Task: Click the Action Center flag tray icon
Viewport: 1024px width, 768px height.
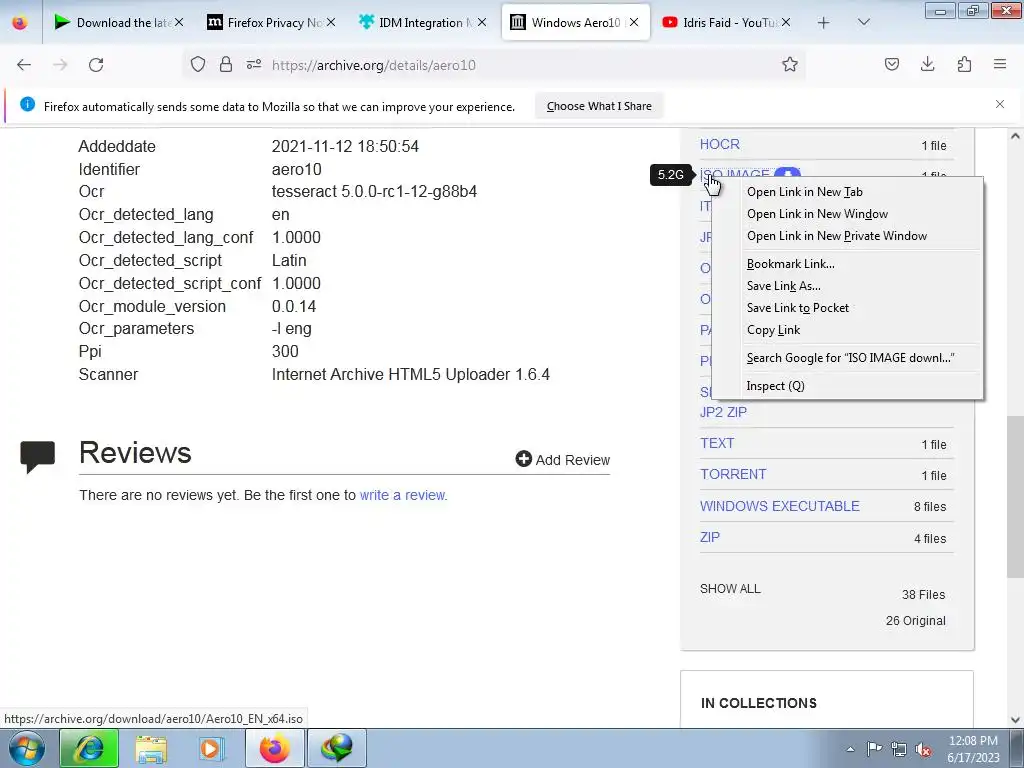Action: pyautogui.click(x=874, y=748)
